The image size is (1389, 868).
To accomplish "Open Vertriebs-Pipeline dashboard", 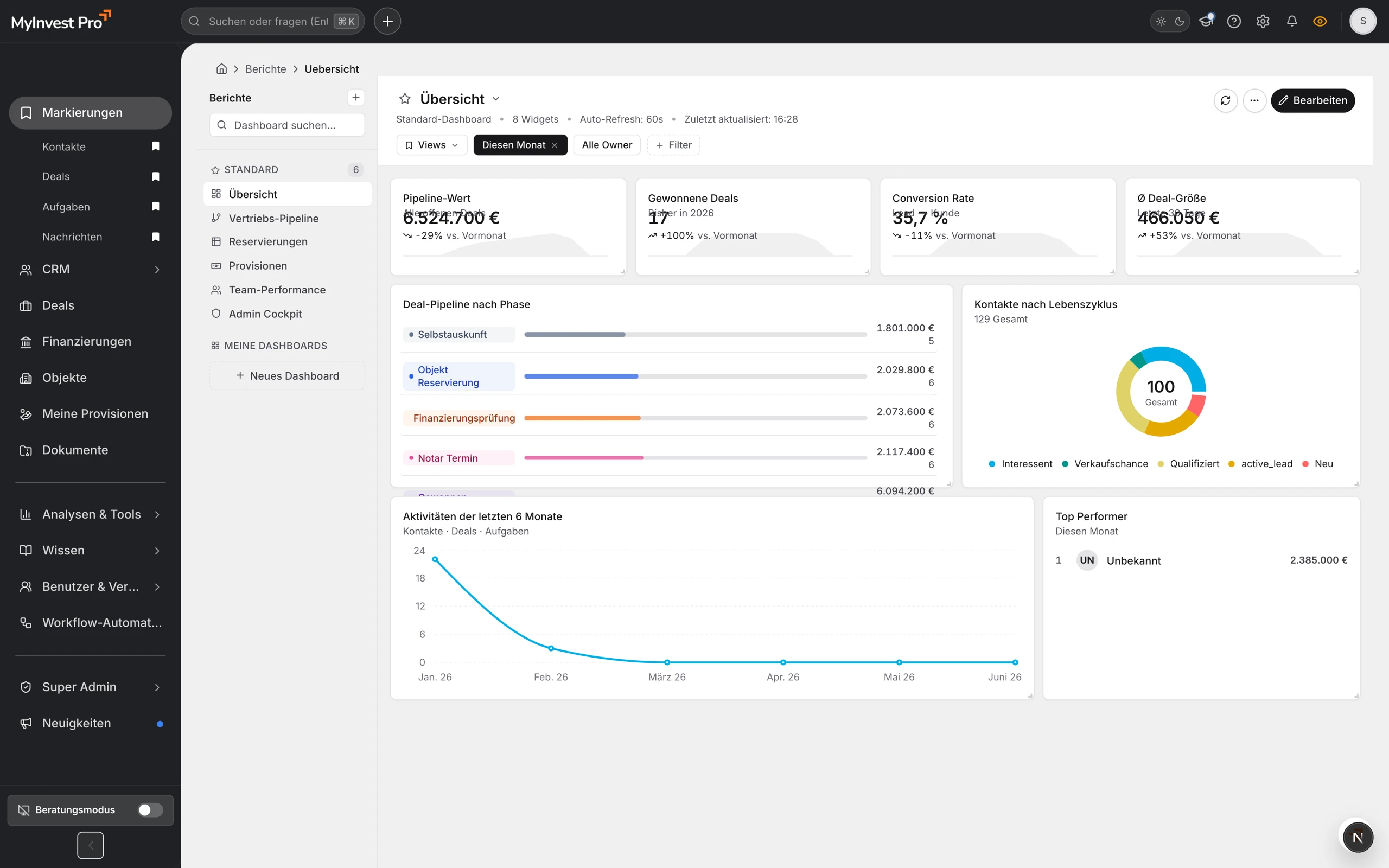I will point(288,218).
